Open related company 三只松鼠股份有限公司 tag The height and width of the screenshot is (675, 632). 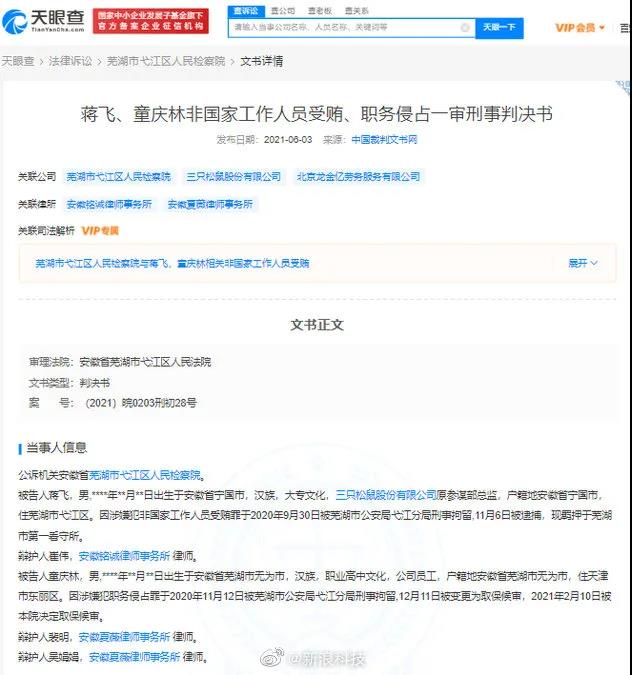pos(234,176)
